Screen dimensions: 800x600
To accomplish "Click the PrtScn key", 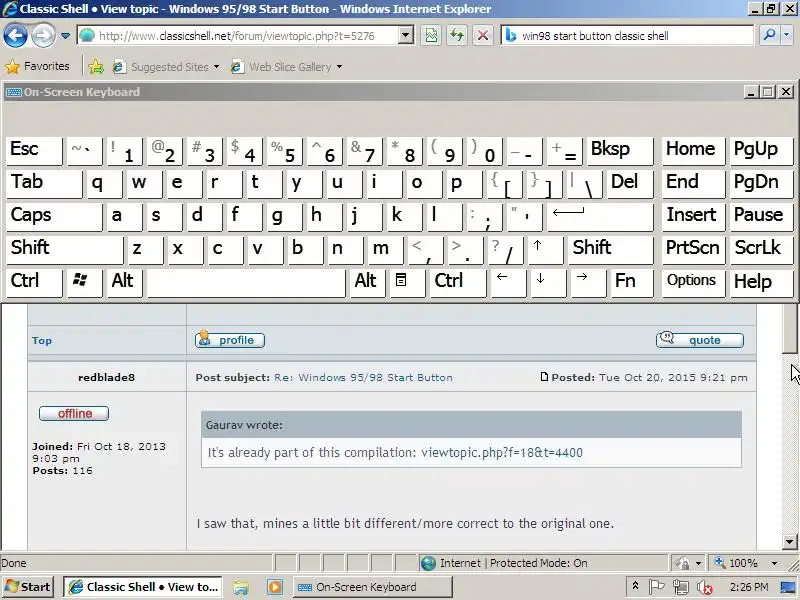I will pyautogui.click(x=693, y=250).
